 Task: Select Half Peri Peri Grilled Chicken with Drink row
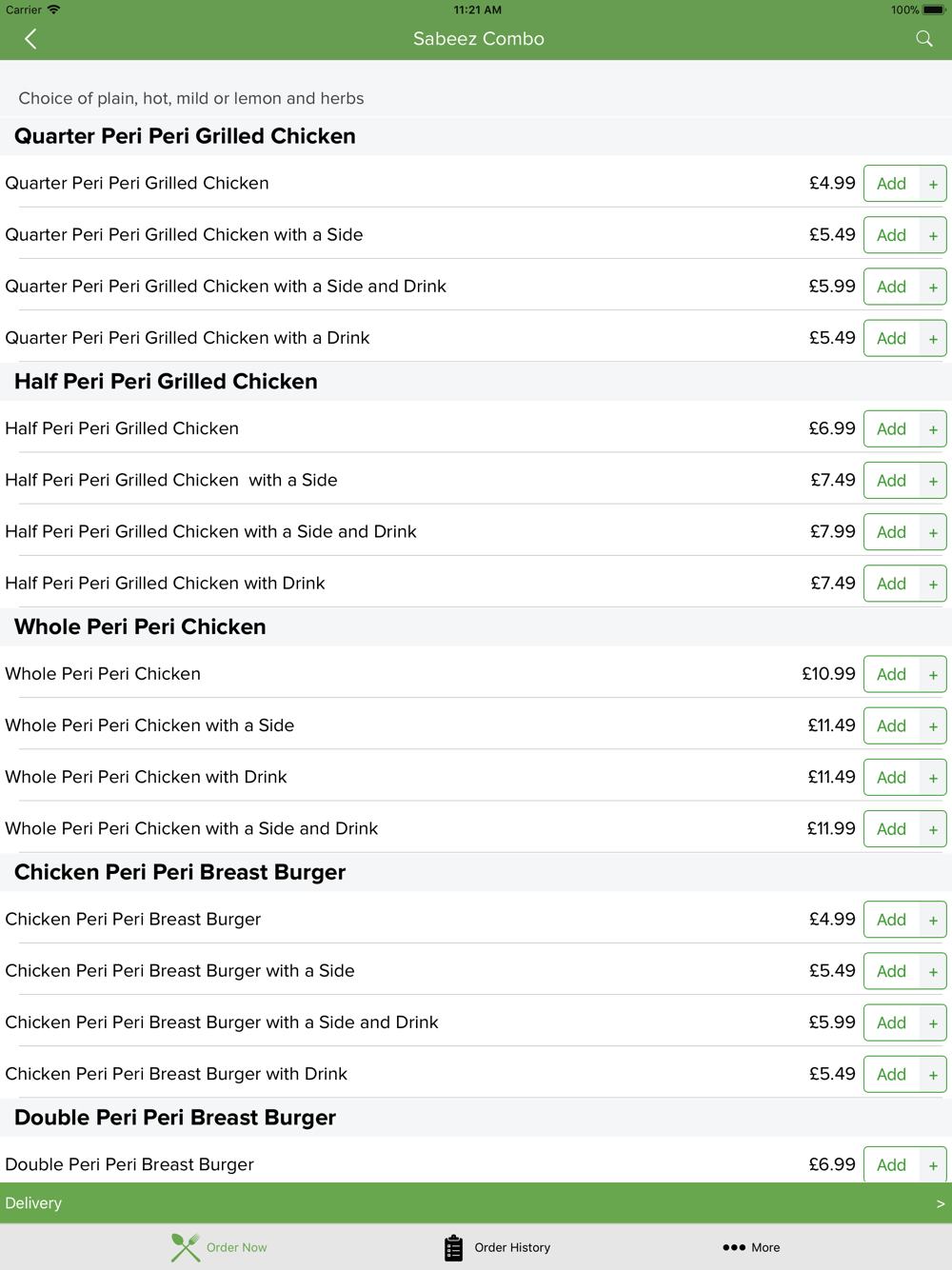pyautogui.click(x=476, y=583)
